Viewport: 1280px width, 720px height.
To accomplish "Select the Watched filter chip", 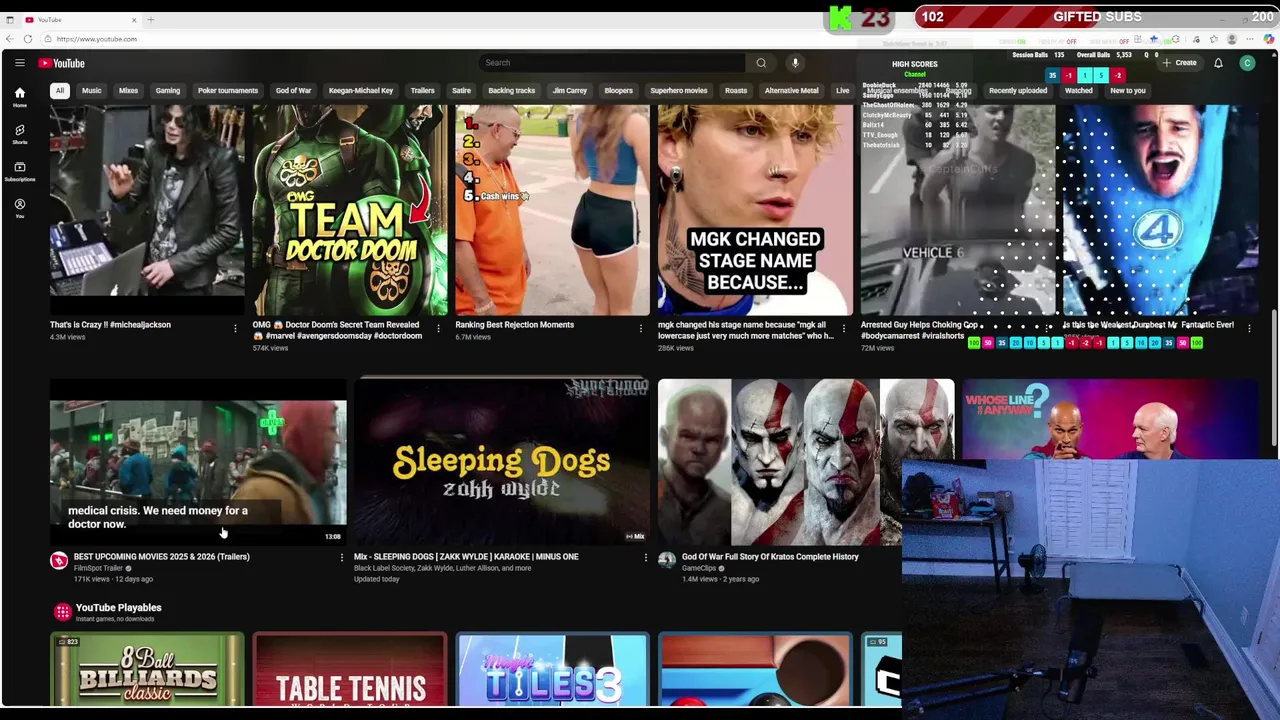I will [1079, 91].
